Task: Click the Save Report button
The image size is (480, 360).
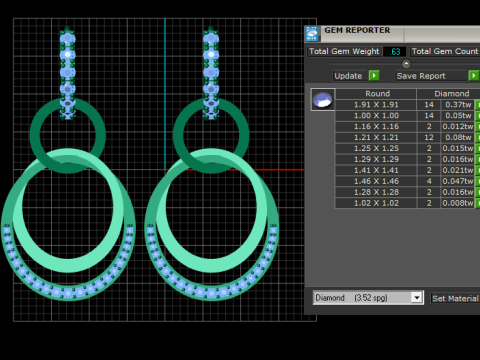Action: pyautogui.click(x=432, y=76)
